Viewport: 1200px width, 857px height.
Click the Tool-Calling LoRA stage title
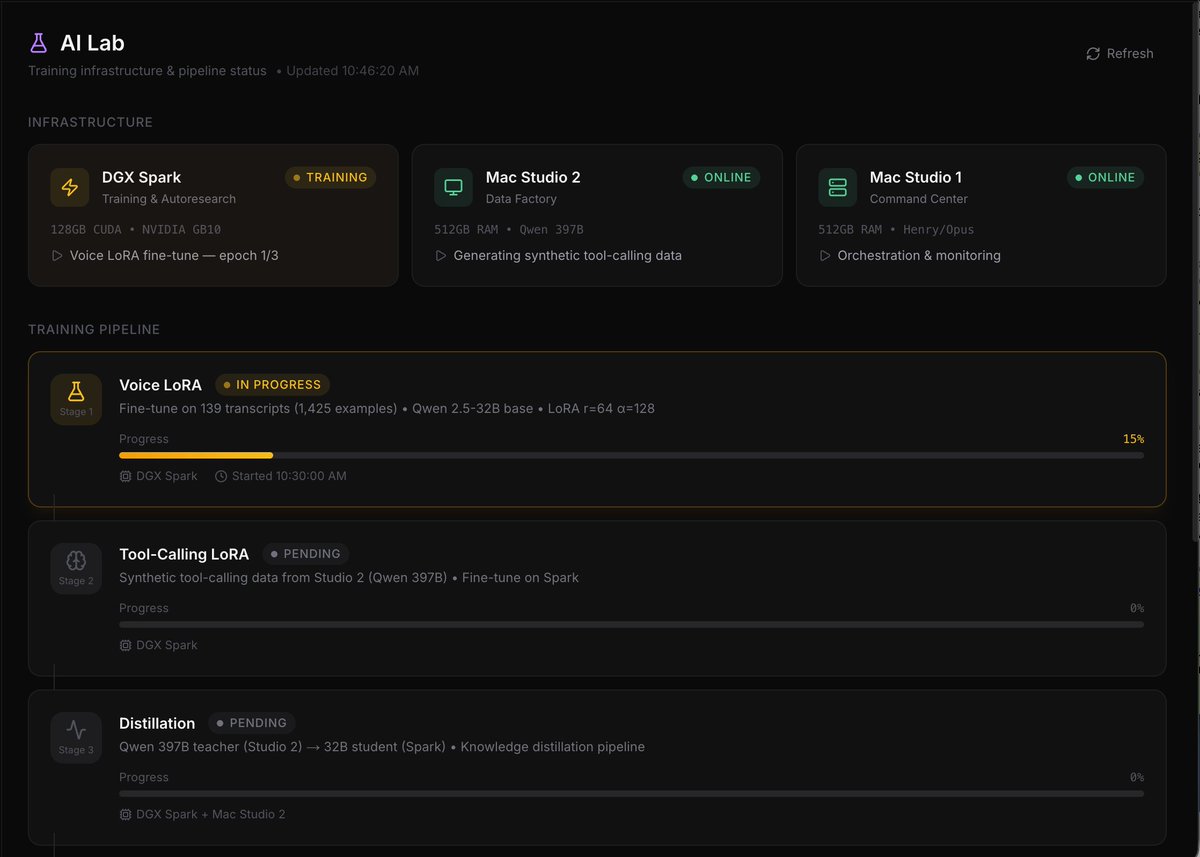pyautogui.click(x=184, y=554)
